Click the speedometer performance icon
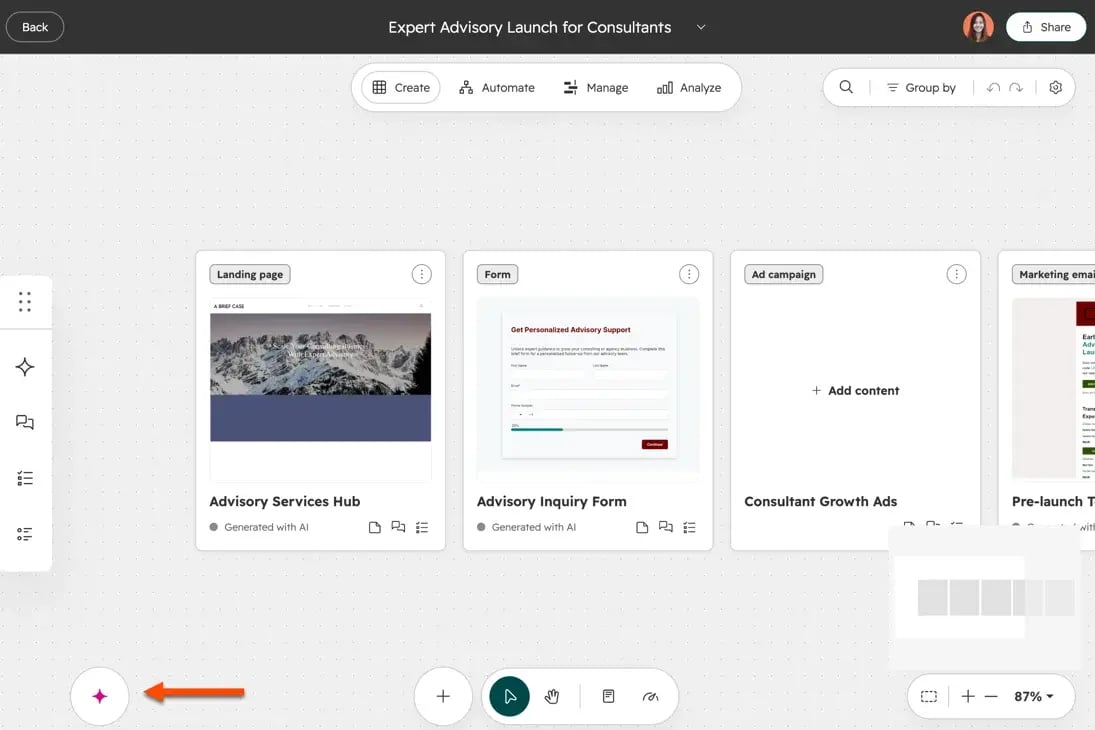This screenshot has width=1095, height=730. click(650, 696)
